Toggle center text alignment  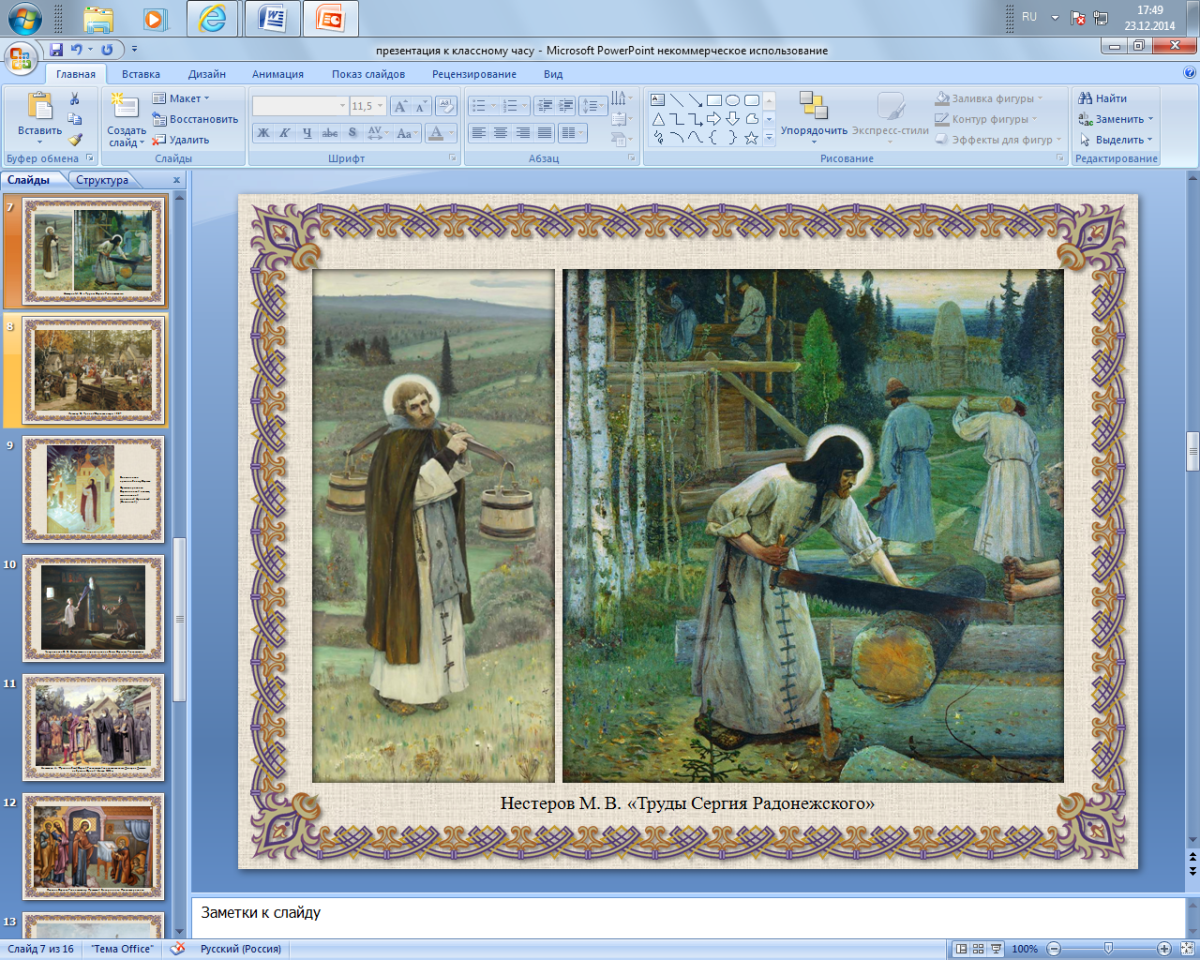click(500, 132)
